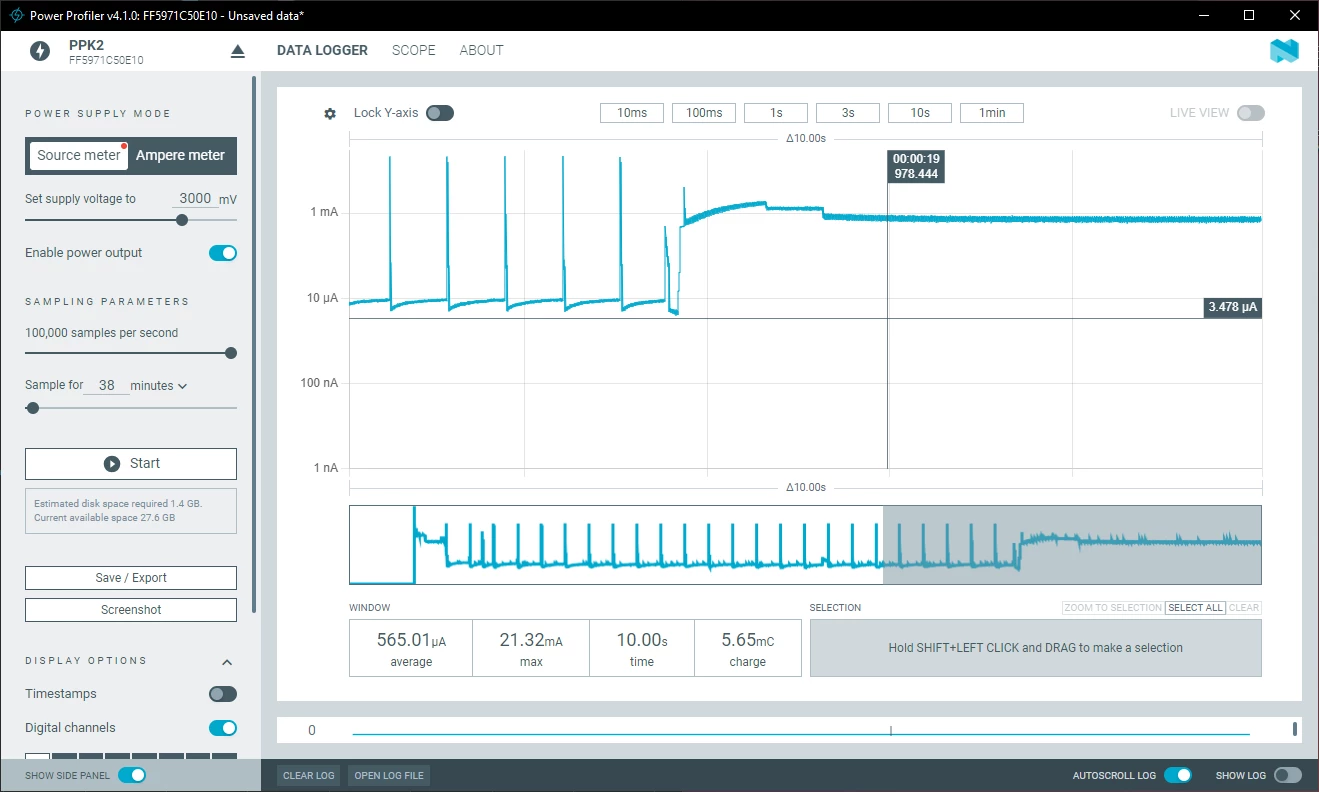Open the Data Logger tab
1319x792 pixels.
(x=322, y=50)
